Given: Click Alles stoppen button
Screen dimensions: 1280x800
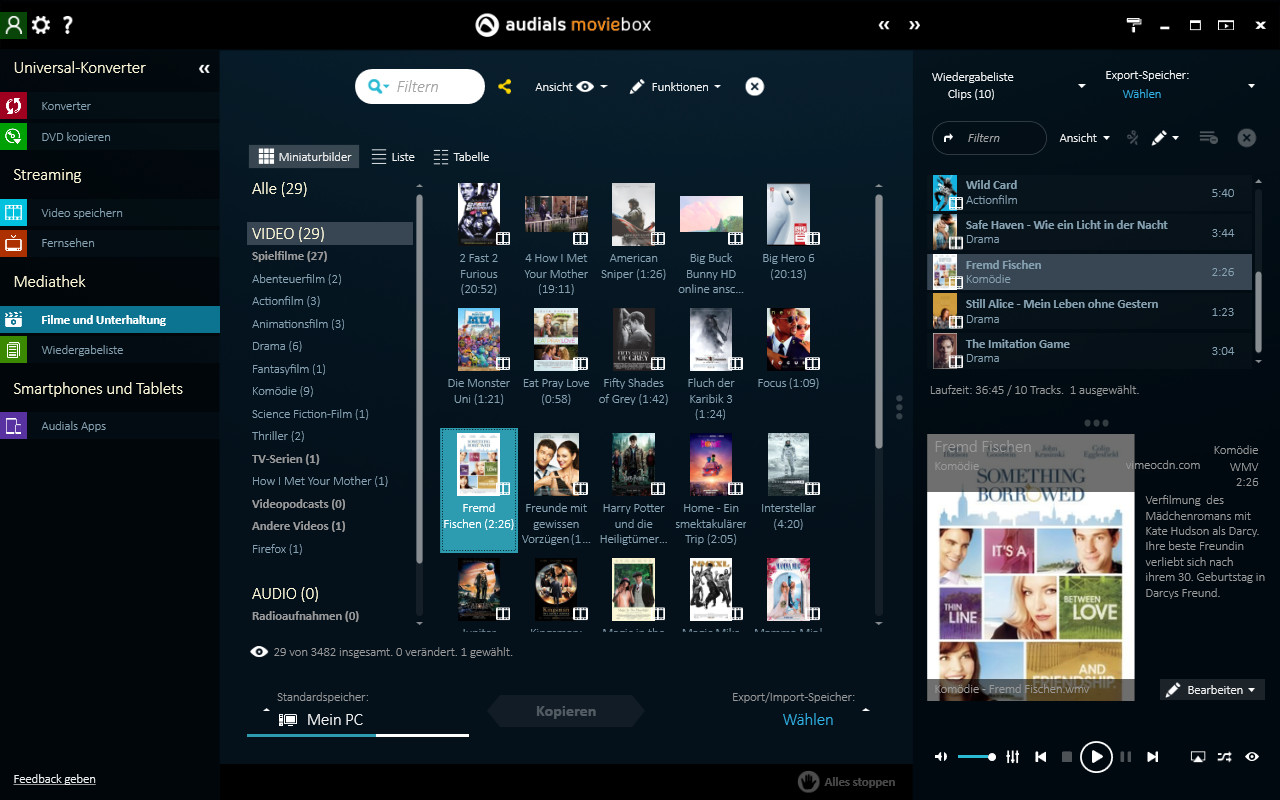Looking at the screenshot, I should 847,782.
